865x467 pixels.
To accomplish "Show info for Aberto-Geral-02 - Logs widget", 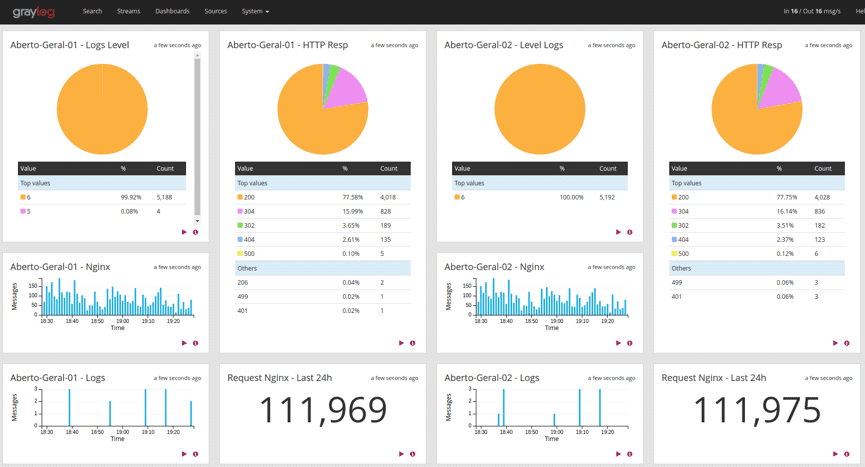I will 629,454.
